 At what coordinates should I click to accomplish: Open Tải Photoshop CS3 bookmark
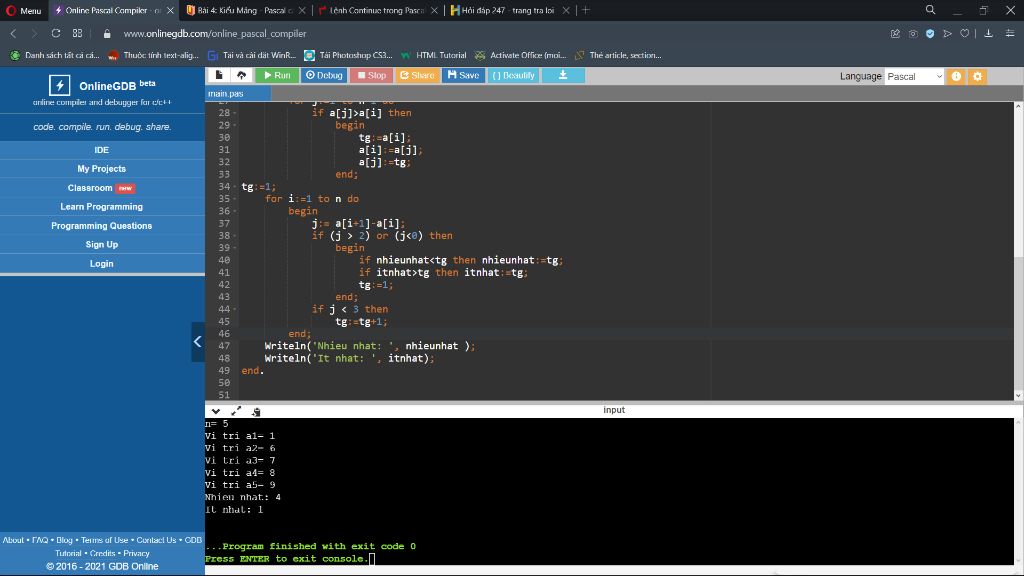(x=349, y=56)
